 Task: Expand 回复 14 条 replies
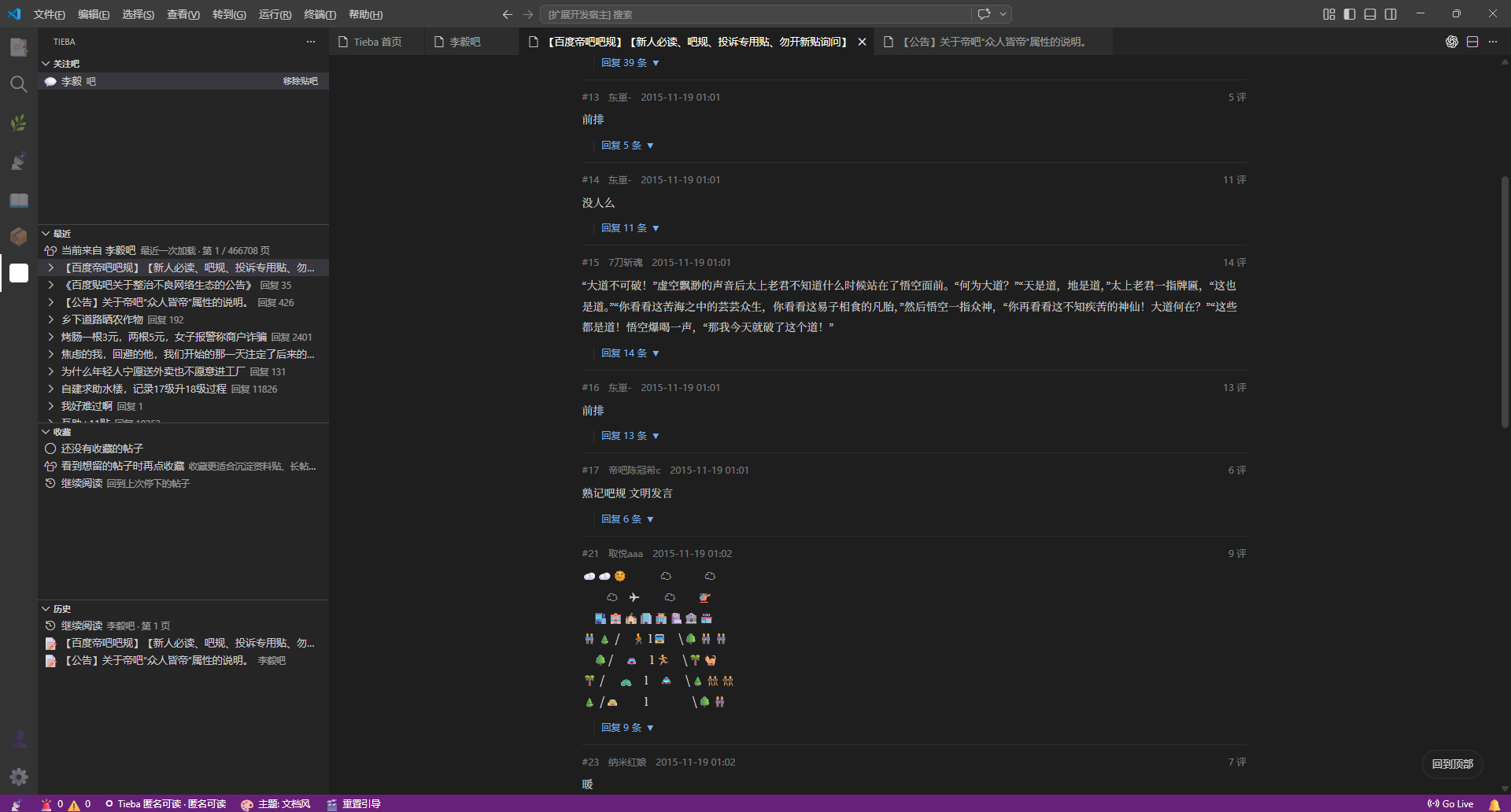(630, 353)
